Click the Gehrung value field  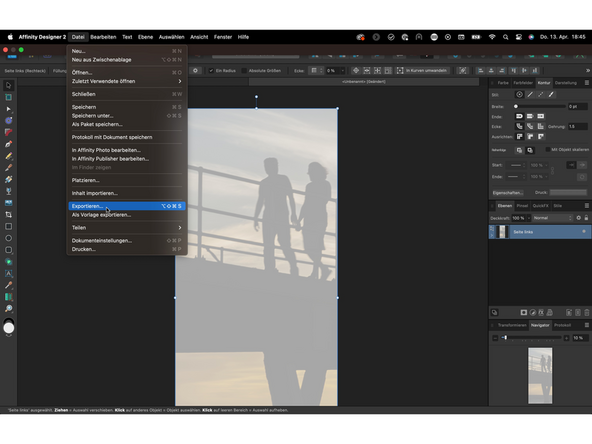578,126
